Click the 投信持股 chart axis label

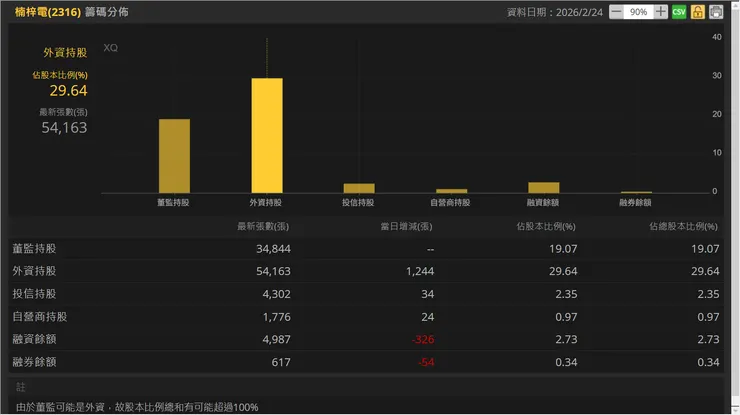[358, 203]
